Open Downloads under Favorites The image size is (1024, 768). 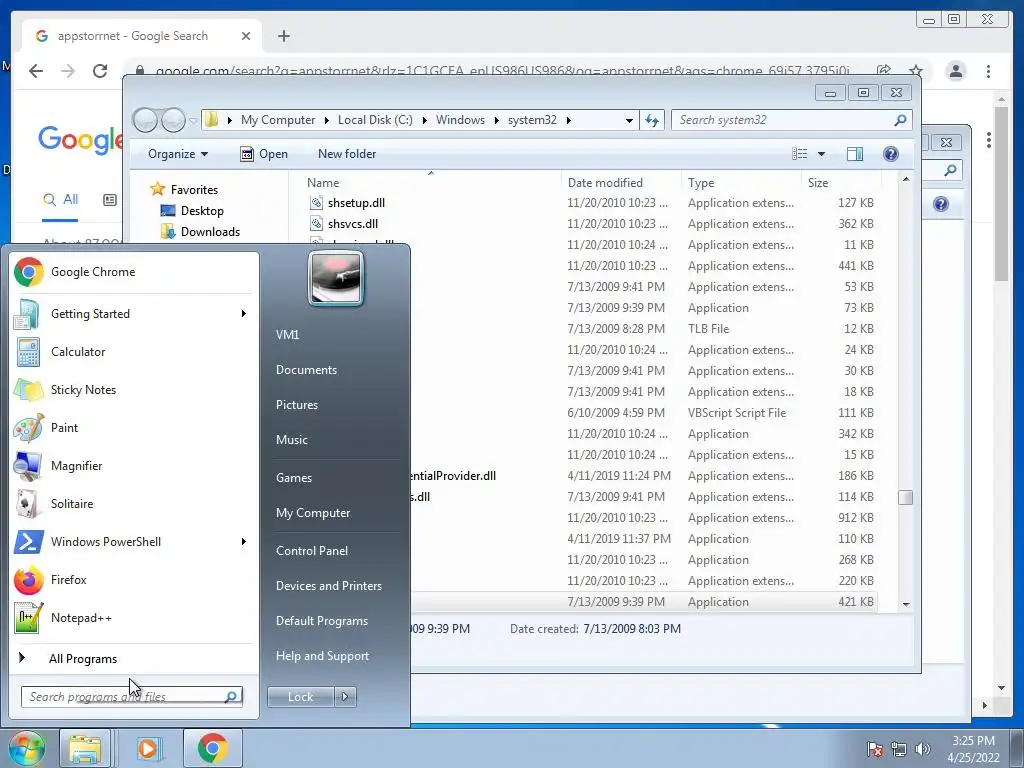point(210,232)
